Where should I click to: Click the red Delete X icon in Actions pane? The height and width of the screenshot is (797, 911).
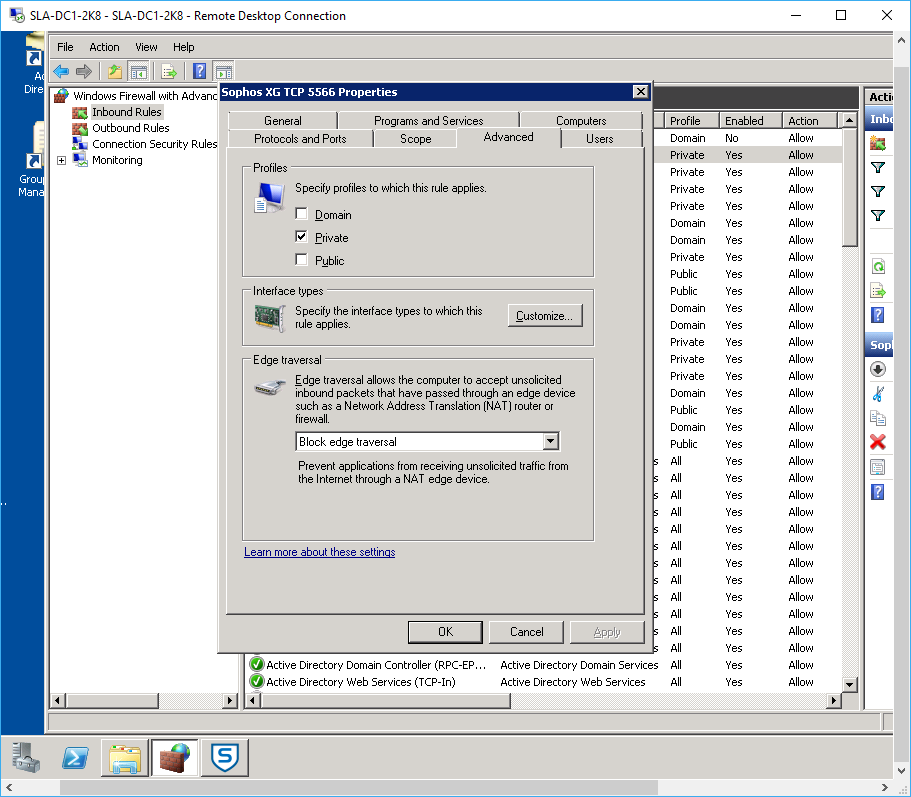(x=878, y=442)
